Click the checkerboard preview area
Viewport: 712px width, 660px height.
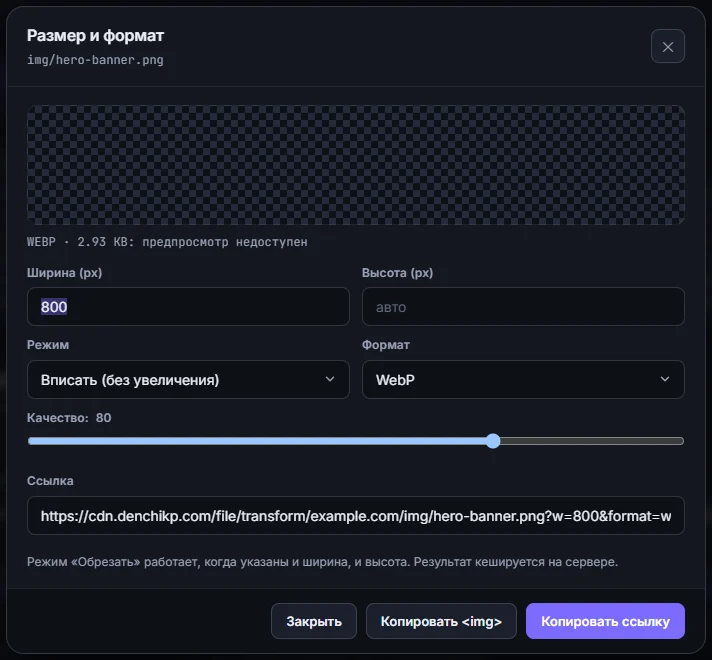click(356, 165)
